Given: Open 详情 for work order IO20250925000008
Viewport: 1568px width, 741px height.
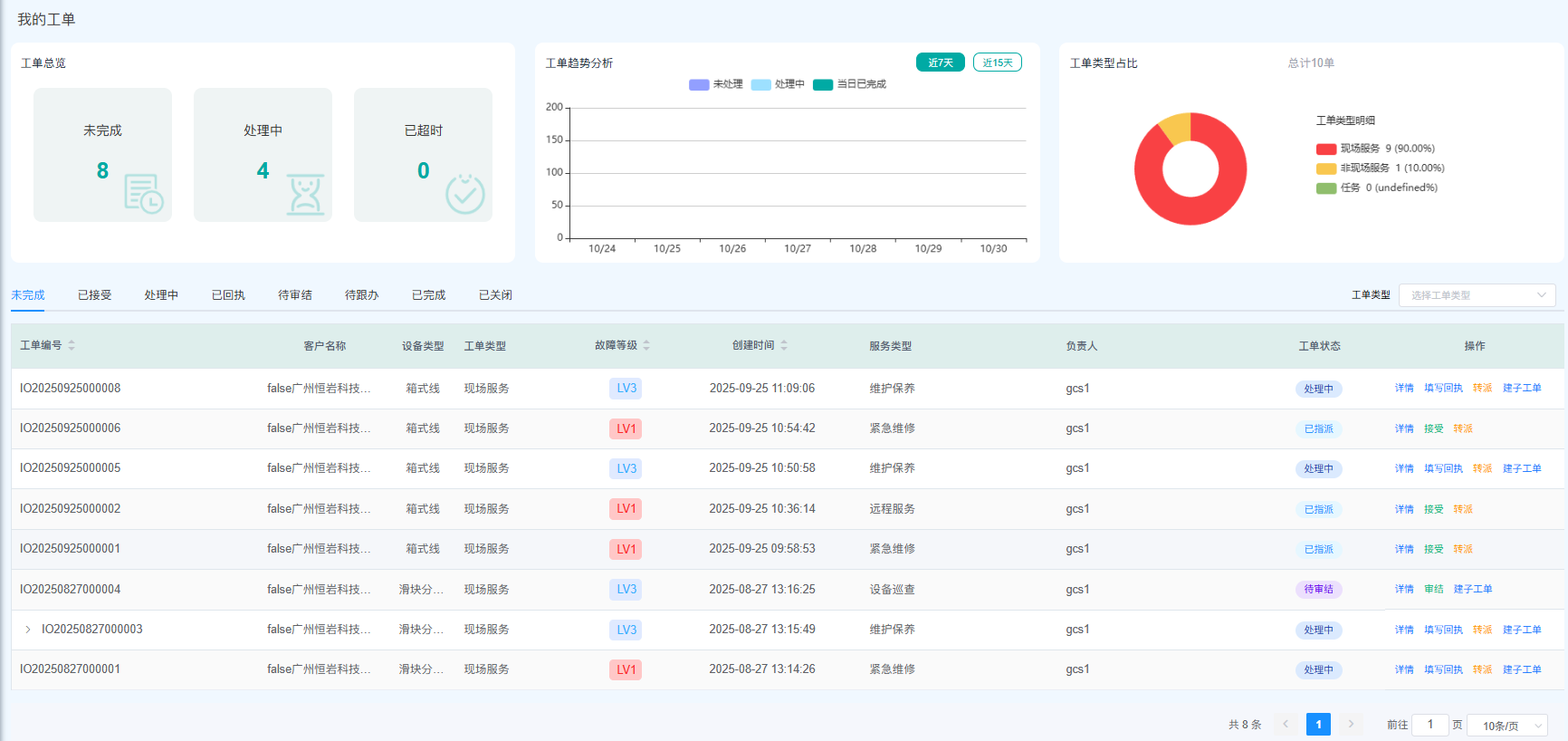Looking at the screenshot, I should point(1403,388).
